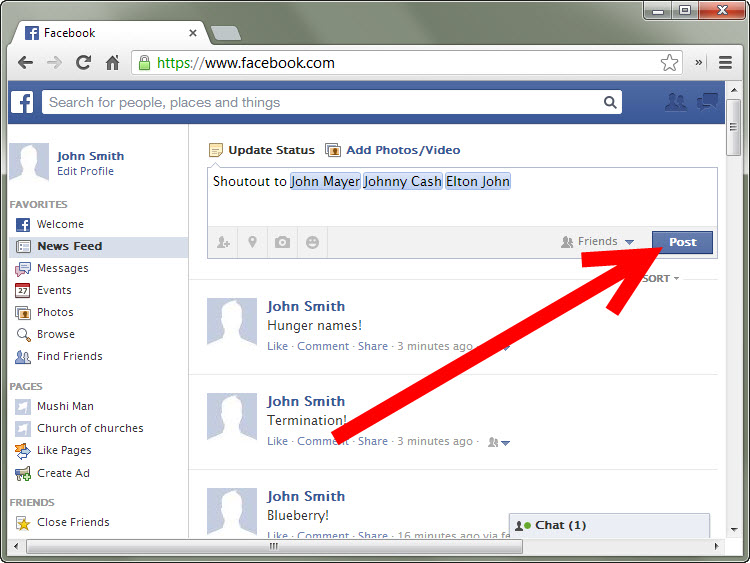Image resolution: width=750 pixels, height=563 pixels.
Task: Open messages icon in Facebook header
Action: (x=707, y=102)
